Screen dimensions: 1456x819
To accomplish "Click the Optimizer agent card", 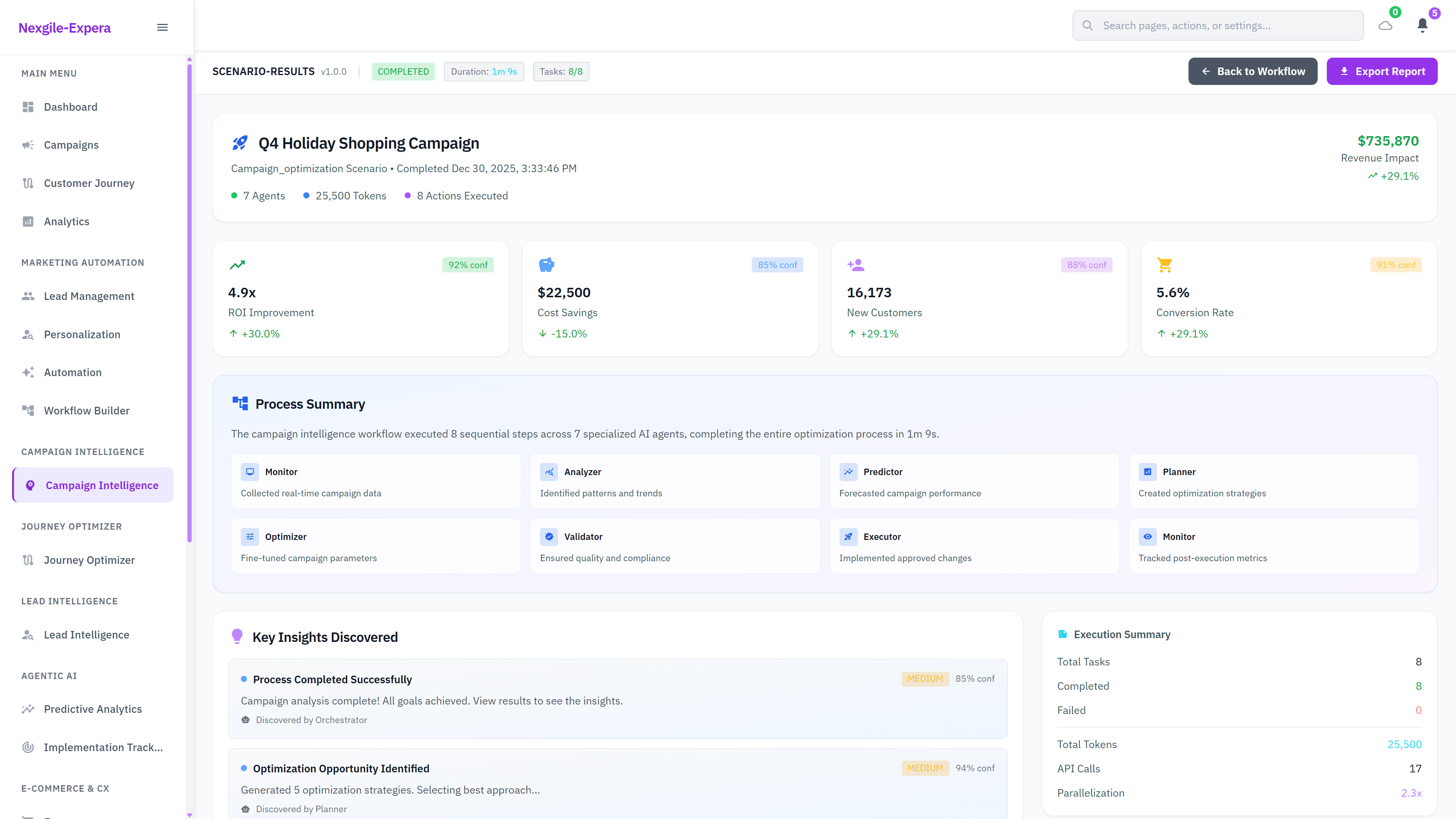I will click(x=376, y=546).
